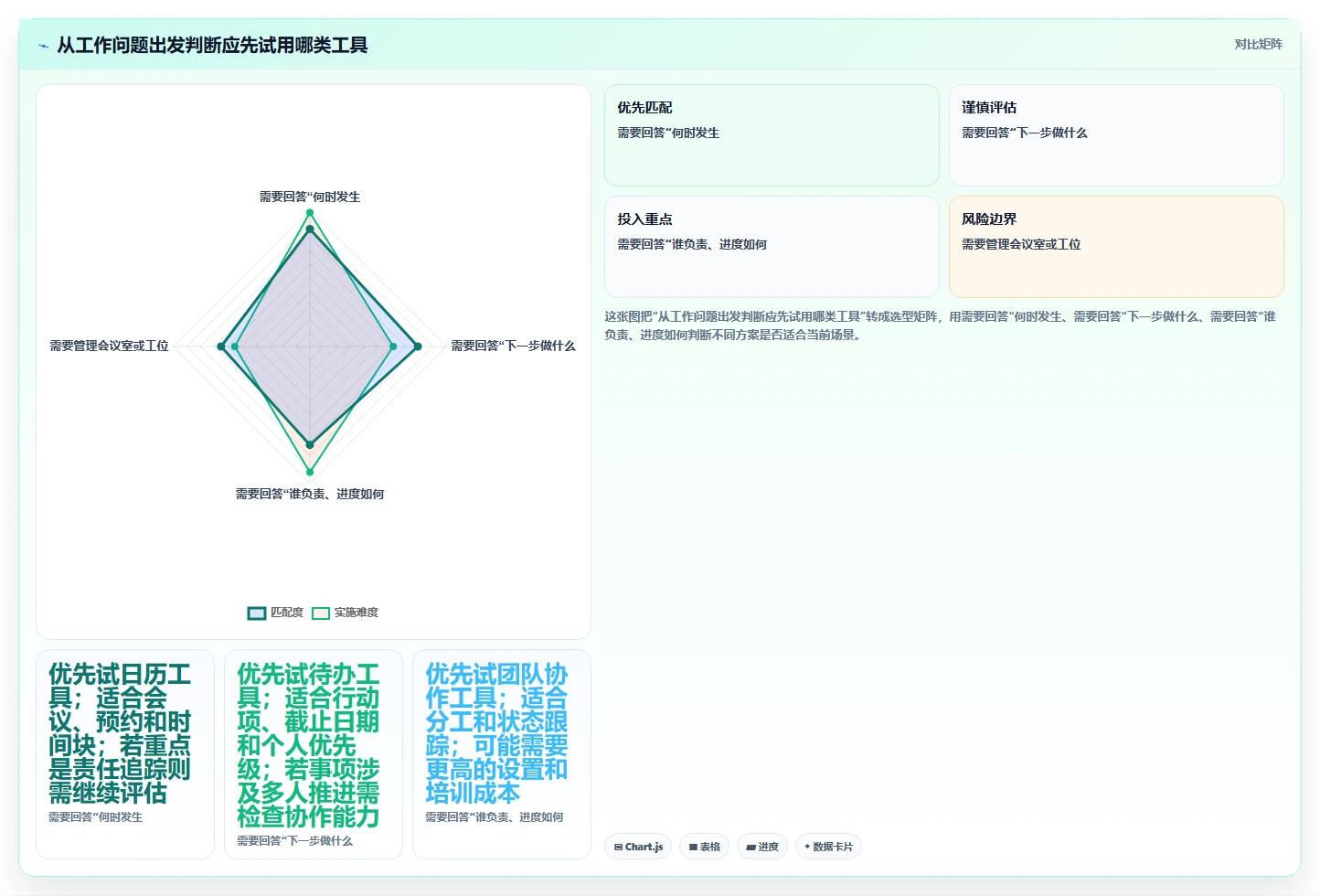Screen dimensions: 1320x896
Task: Select 实施难度 data point on 谁负责、进度如何 axis
Action: pos(310,472)
